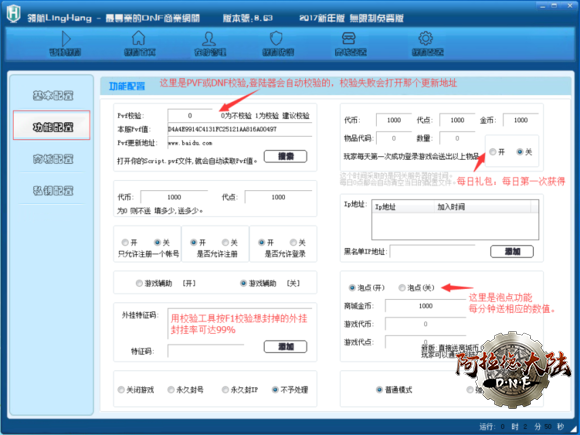580x435 pixels.
Task: Click the 游戏代币 input field
Action: (425, 324)
